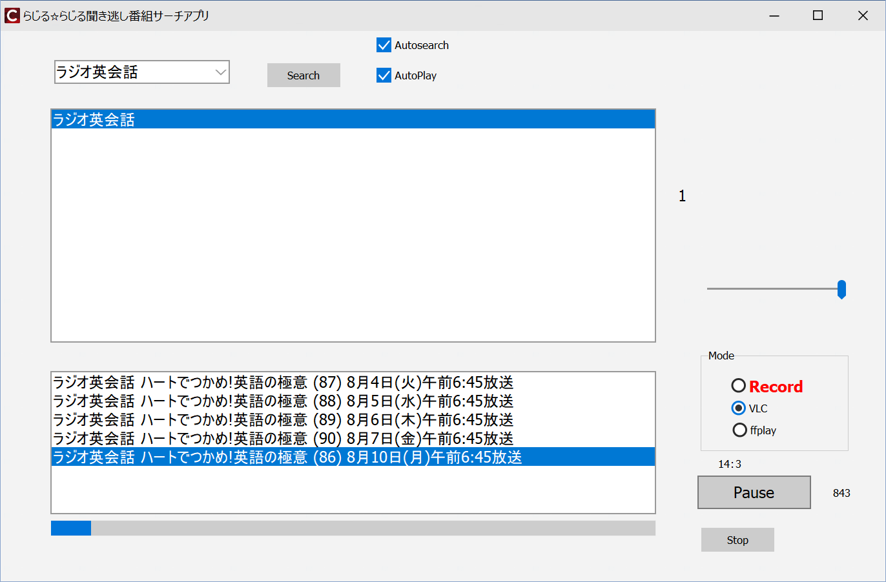886x582 pixels.
Task: Open the ラジオ英会話 program dropdown arrow
Action: coord(220,72)
